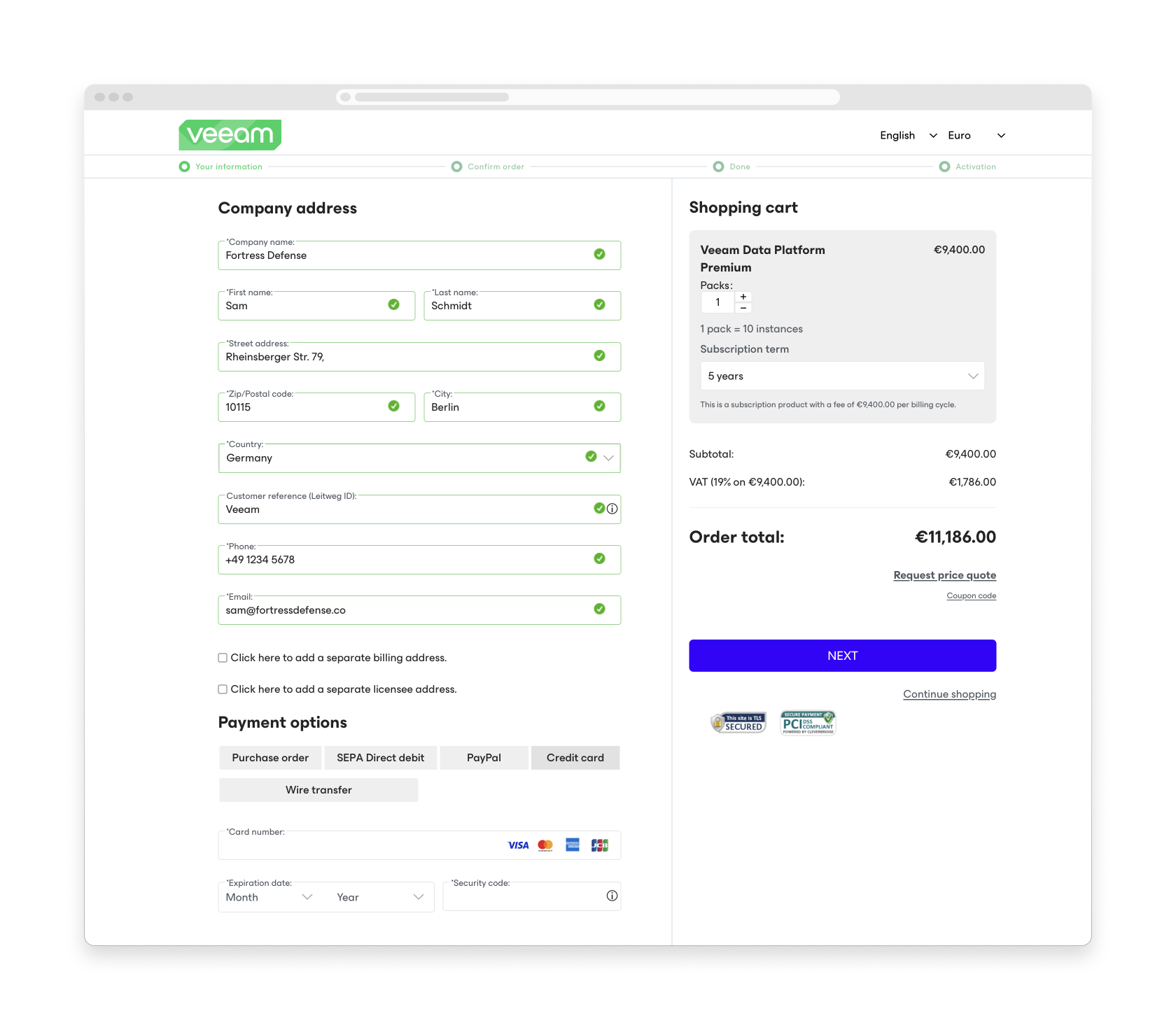Switch to SEPA Direct debit tab

click(380, 758)
